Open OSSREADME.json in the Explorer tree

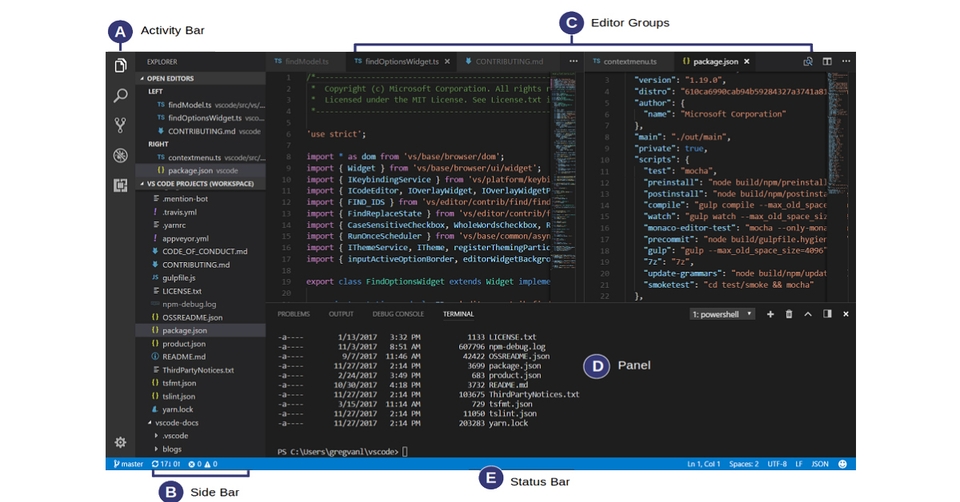tap(200, 317)
